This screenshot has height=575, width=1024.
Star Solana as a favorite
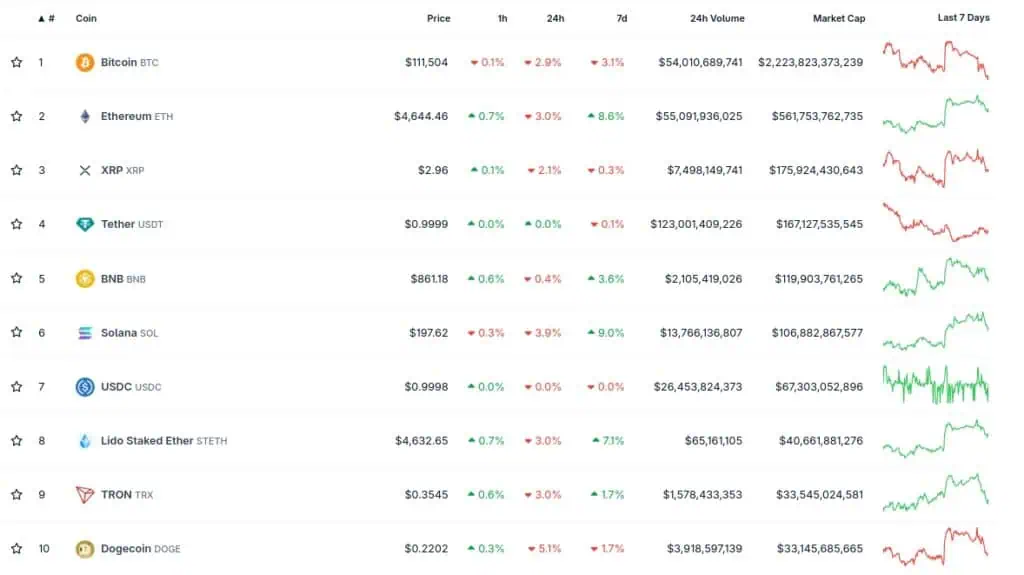click(16, 332)
